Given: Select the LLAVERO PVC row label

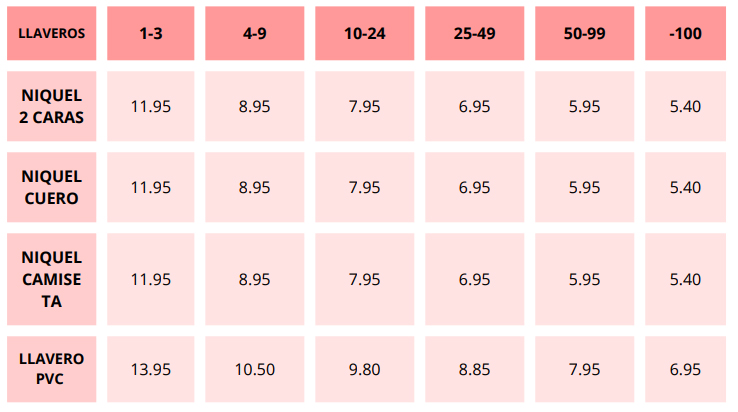Looking at the screenshot, I should click(52, 368).
